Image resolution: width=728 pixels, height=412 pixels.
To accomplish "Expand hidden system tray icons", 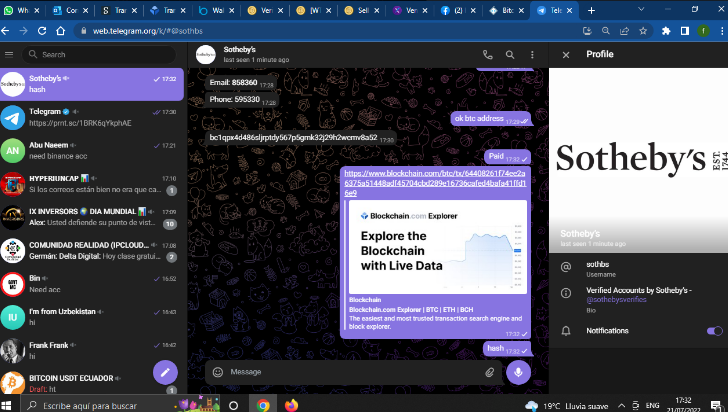I will point(621,406).
